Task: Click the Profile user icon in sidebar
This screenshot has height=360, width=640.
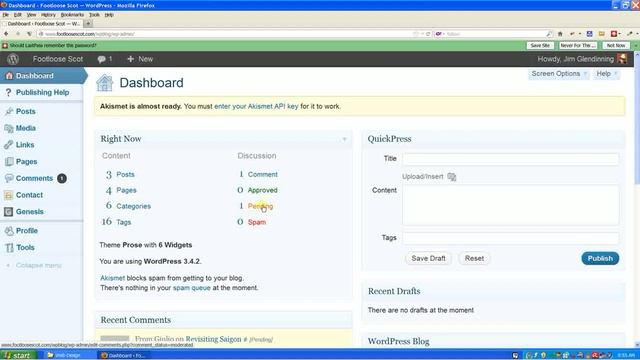Action: click(x=9, y=231)
